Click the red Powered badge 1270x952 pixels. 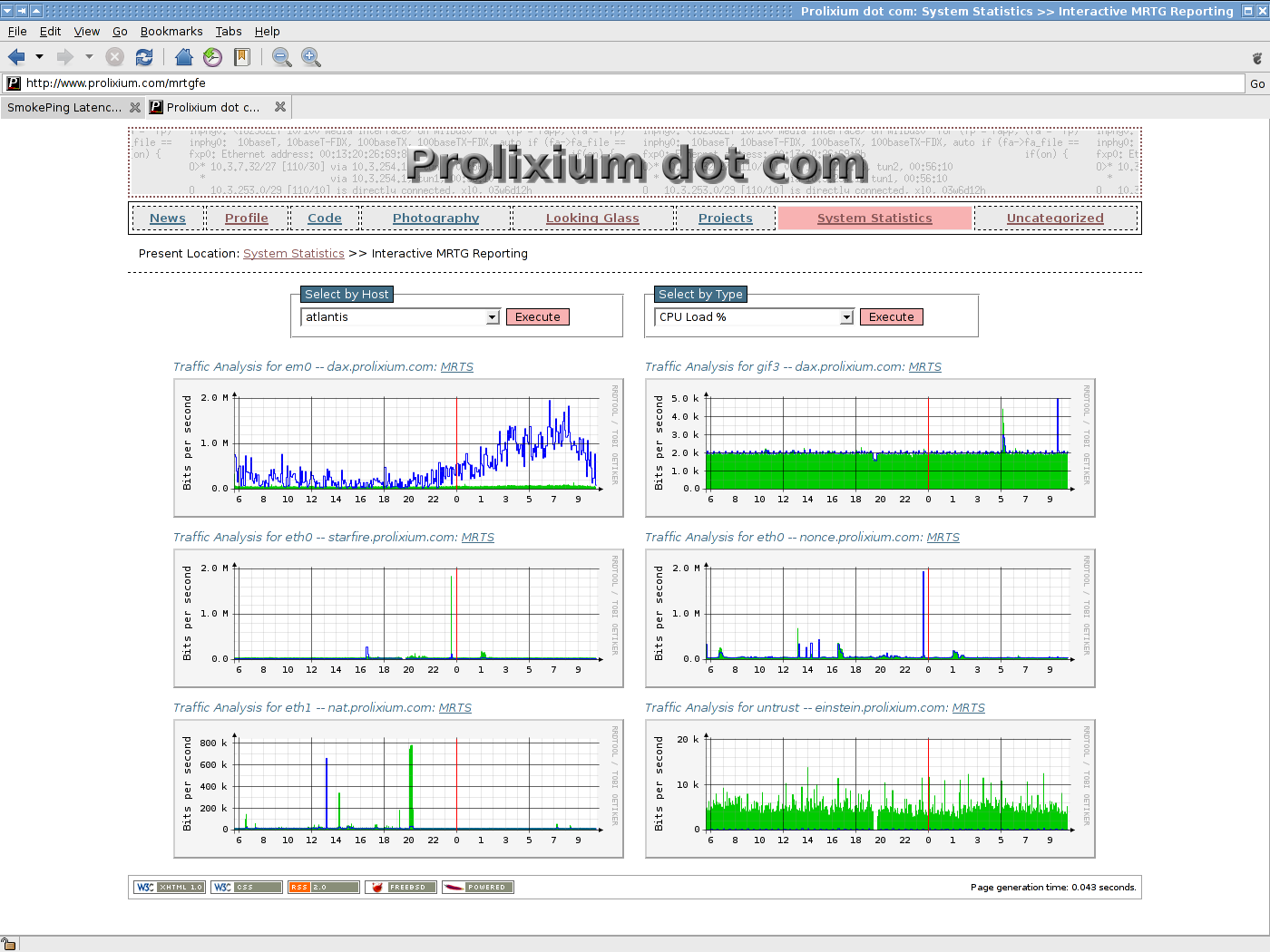coord(478,888)
